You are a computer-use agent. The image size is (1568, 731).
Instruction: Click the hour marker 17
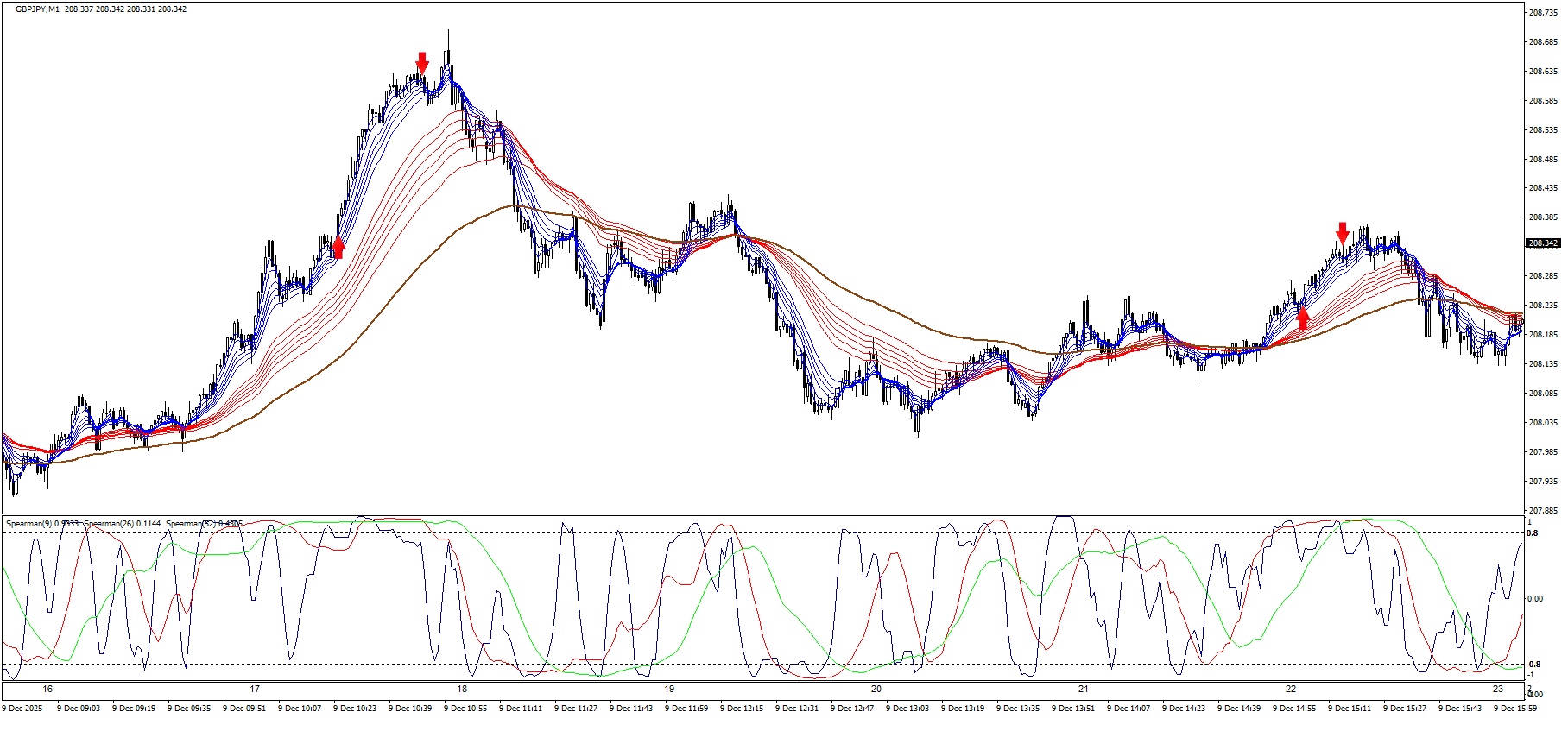[x=255, y=689]
